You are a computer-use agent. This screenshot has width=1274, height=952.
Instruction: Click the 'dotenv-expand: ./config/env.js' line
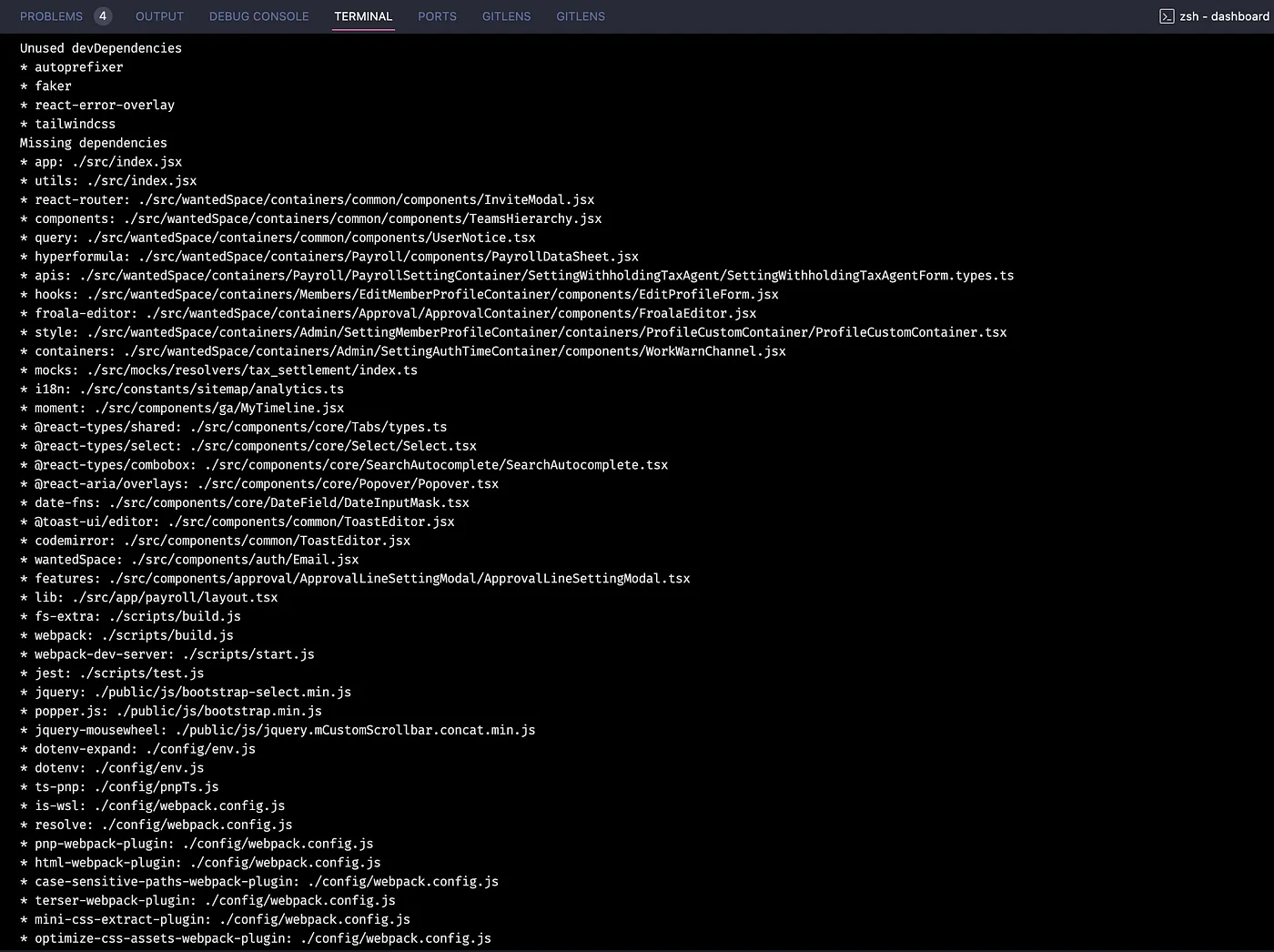(138, 750)
